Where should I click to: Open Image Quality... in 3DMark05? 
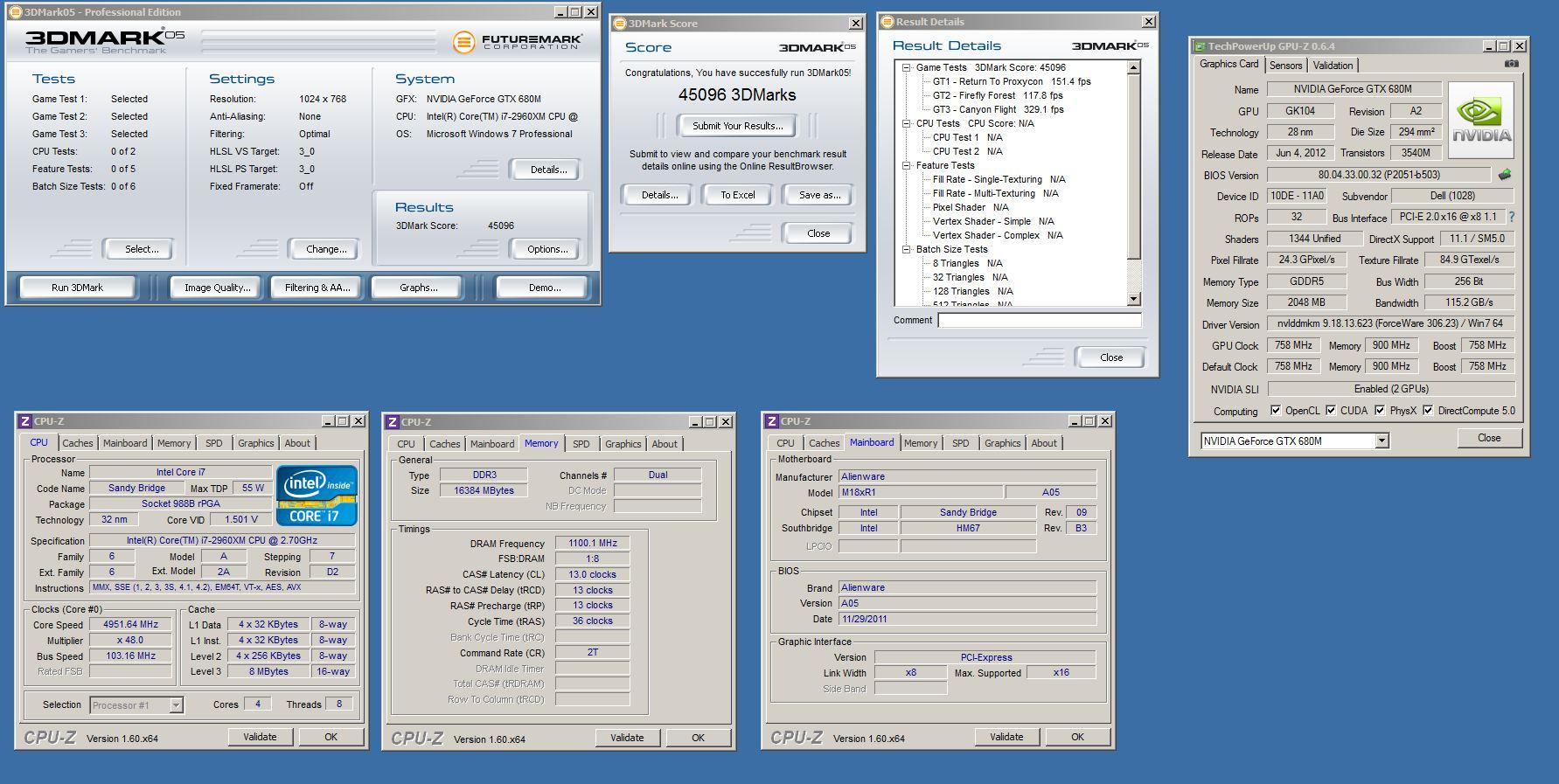point(217,288)
